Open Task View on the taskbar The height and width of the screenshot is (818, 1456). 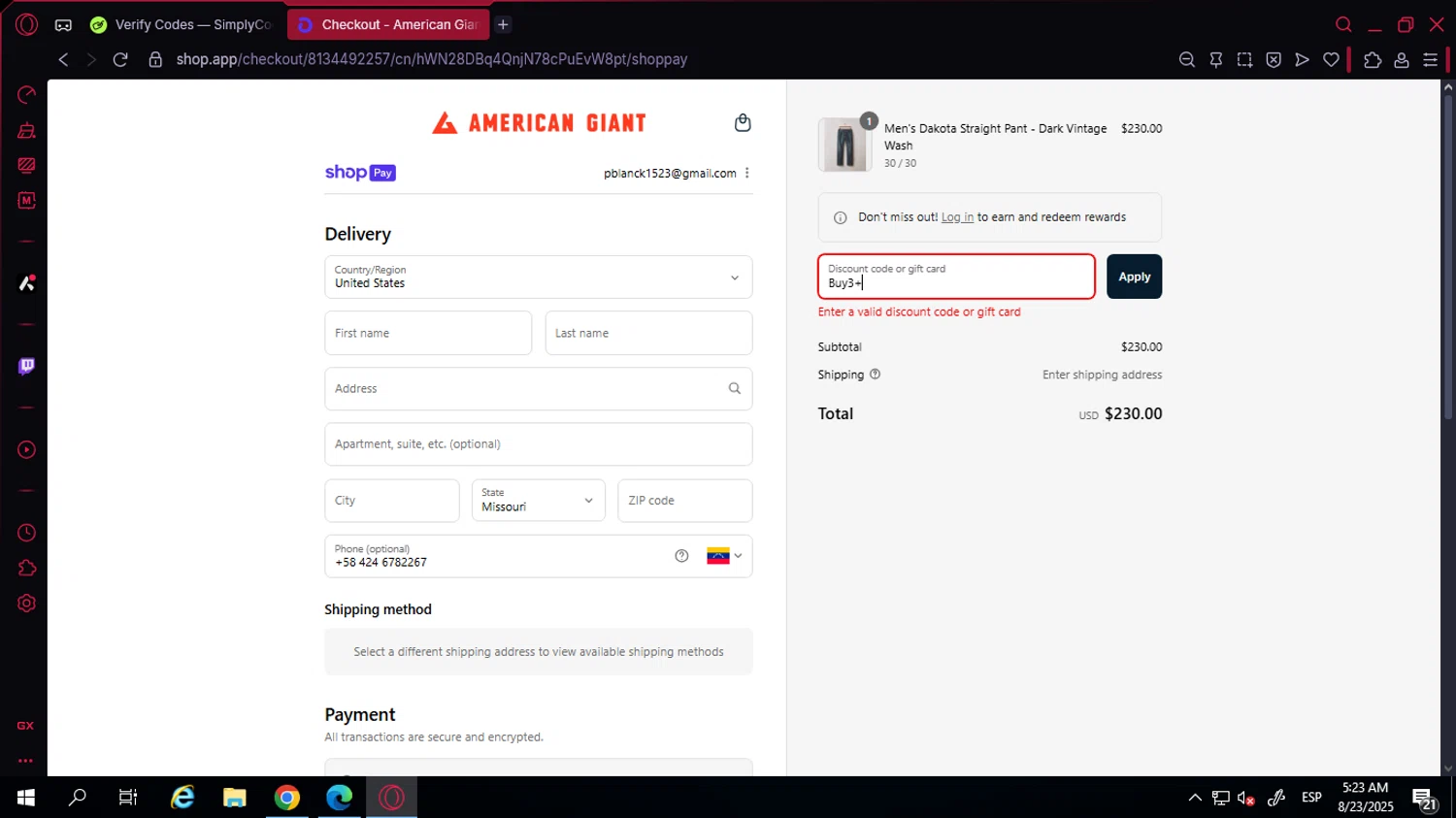[x=128, y=798]
